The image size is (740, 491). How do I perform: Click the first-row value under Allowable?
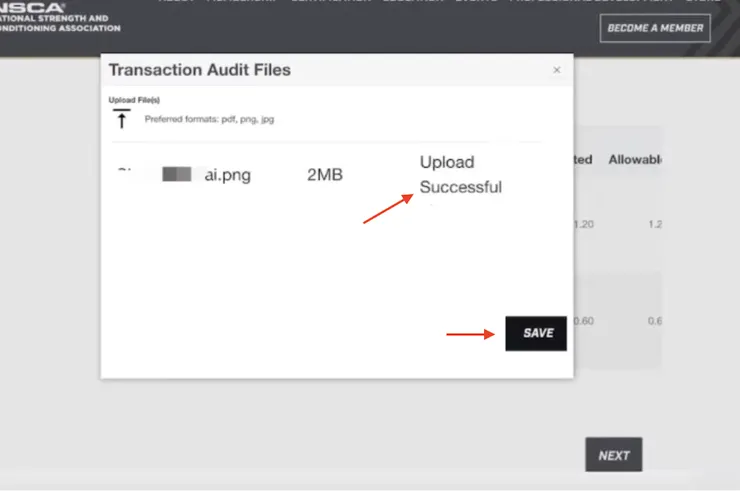tap(655, 224)
